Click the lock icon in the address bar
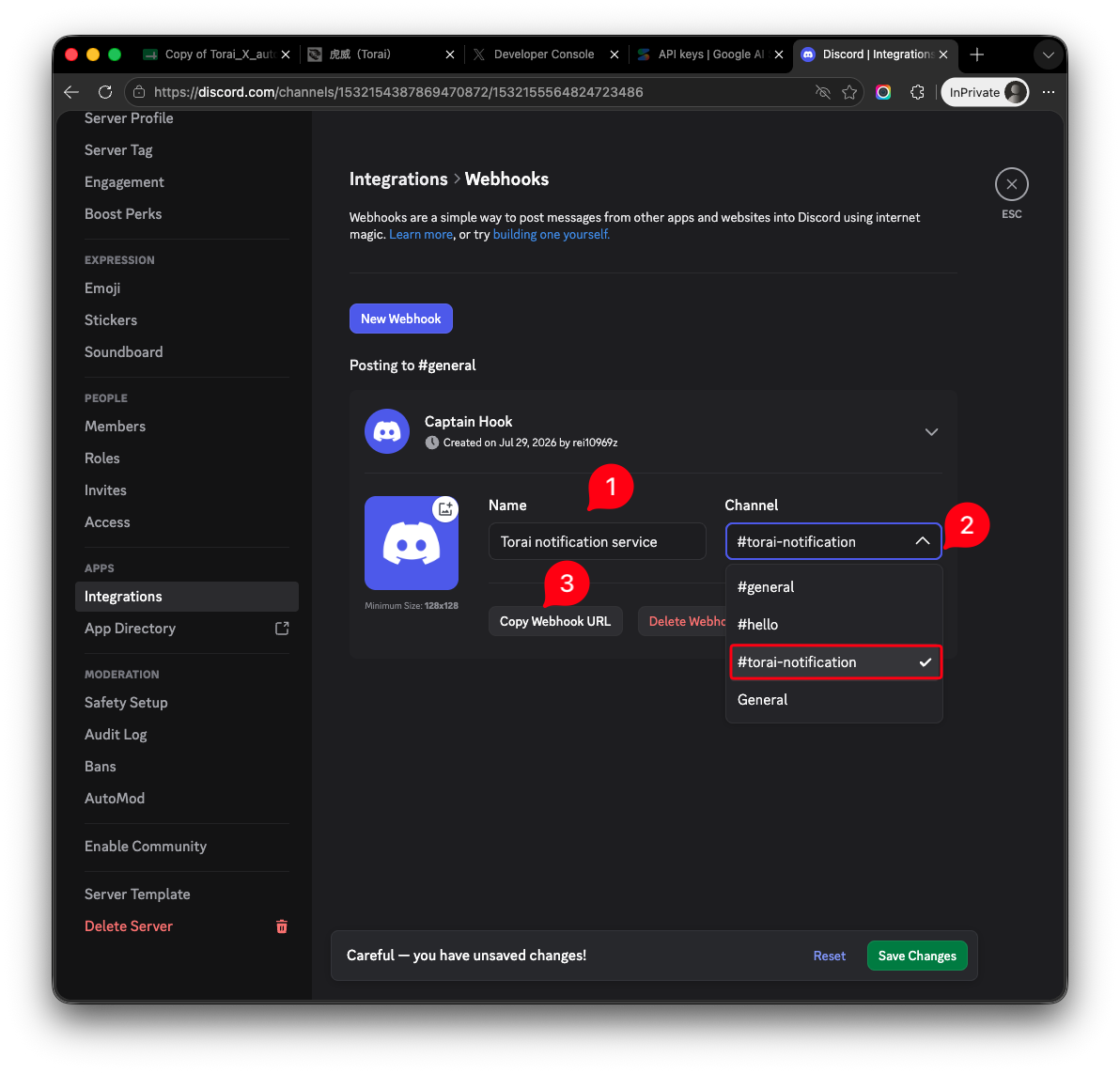Viewport: 1120px width, 1073px height. 139,92
